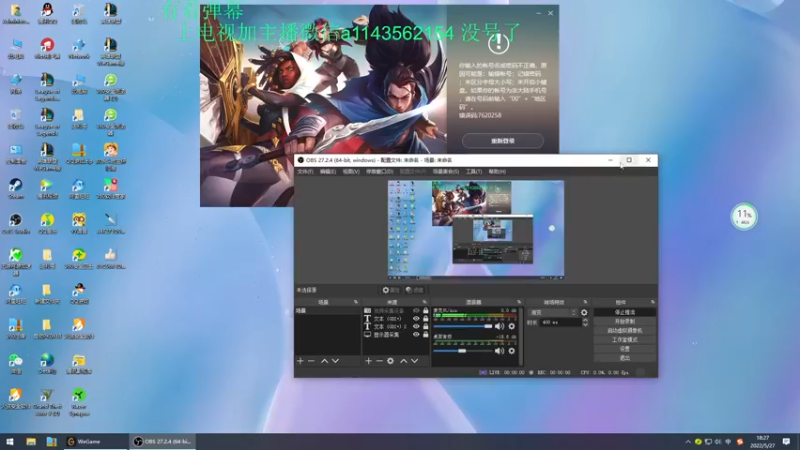This screenshot has height=450, width=800.
Task: Toggle lock on first 文本 (GDI+) source
Action: pyautogui.click(x=426, y=318)
